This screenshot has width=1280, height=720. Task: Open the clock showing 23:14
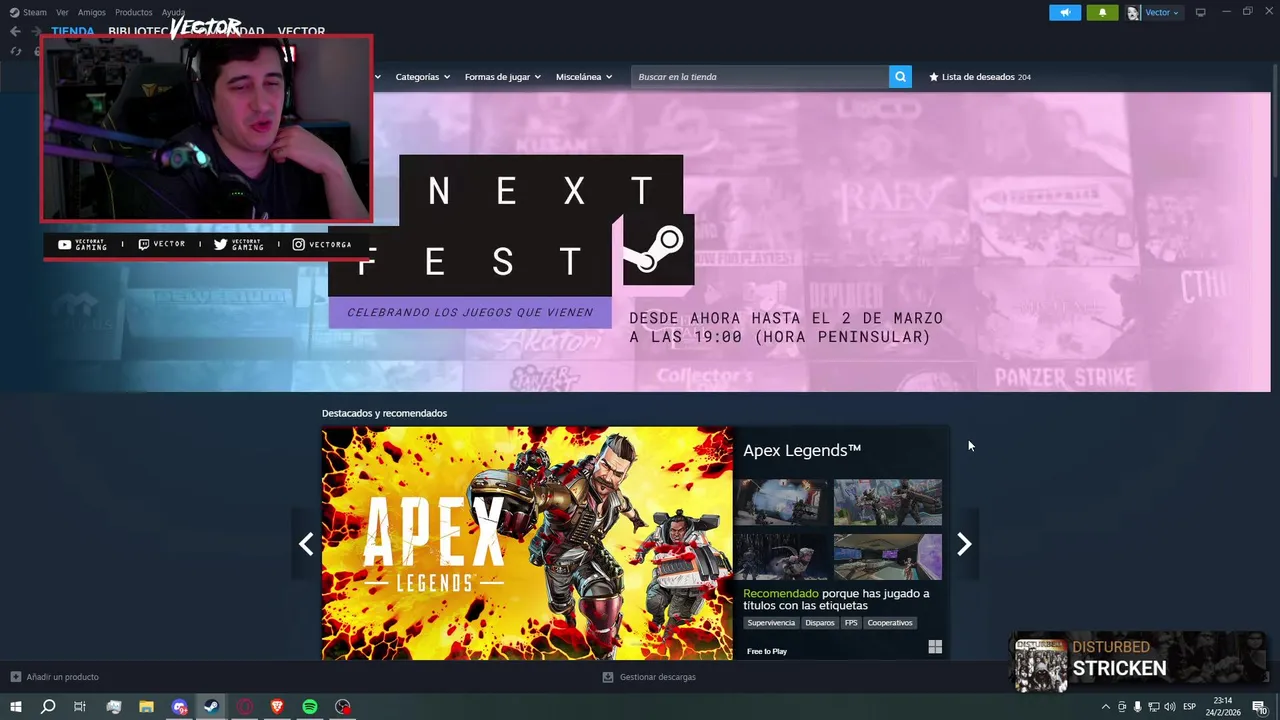coord(1223,706)
